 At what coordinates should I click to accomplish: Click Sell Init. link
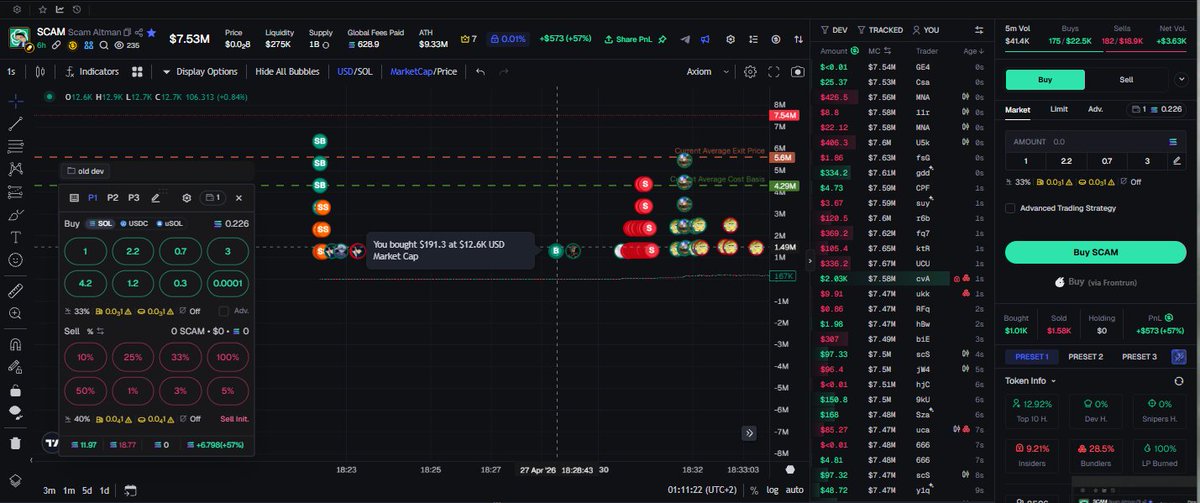pyautogui.click(x=233, y=419)
